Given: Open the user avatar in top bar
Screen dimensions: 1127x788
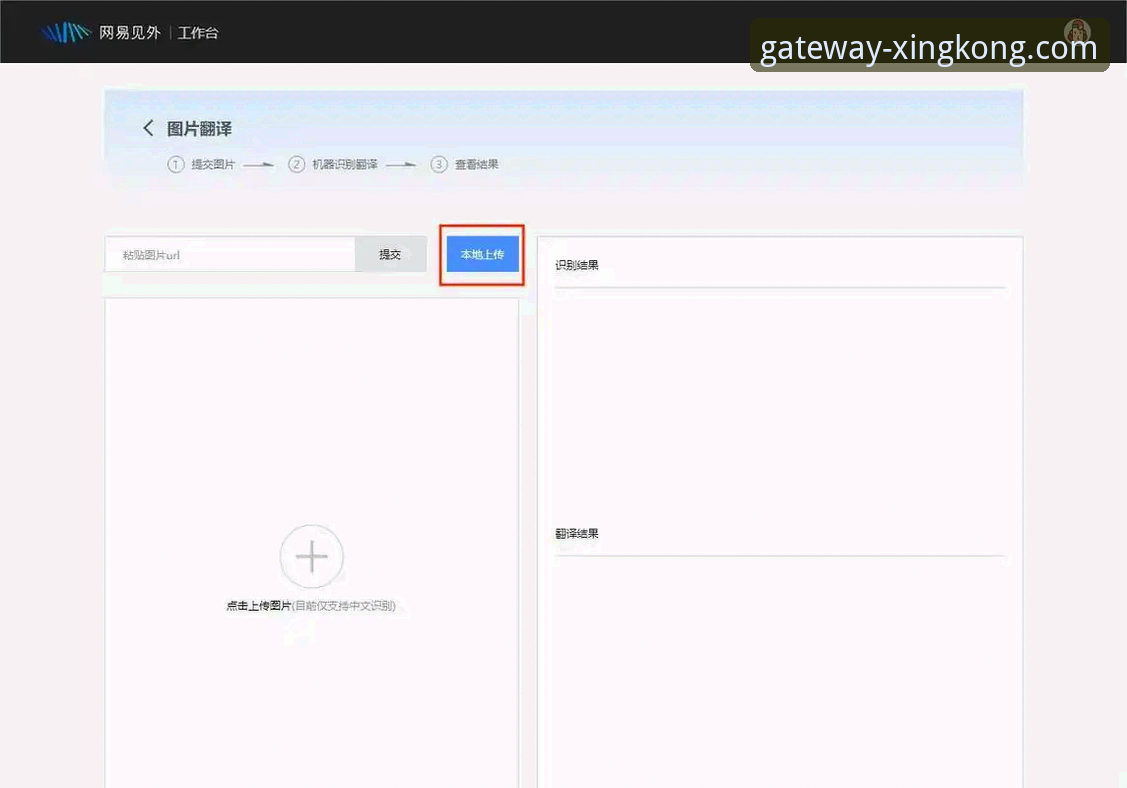Looking at the screenshot, I should point(1077,31).
